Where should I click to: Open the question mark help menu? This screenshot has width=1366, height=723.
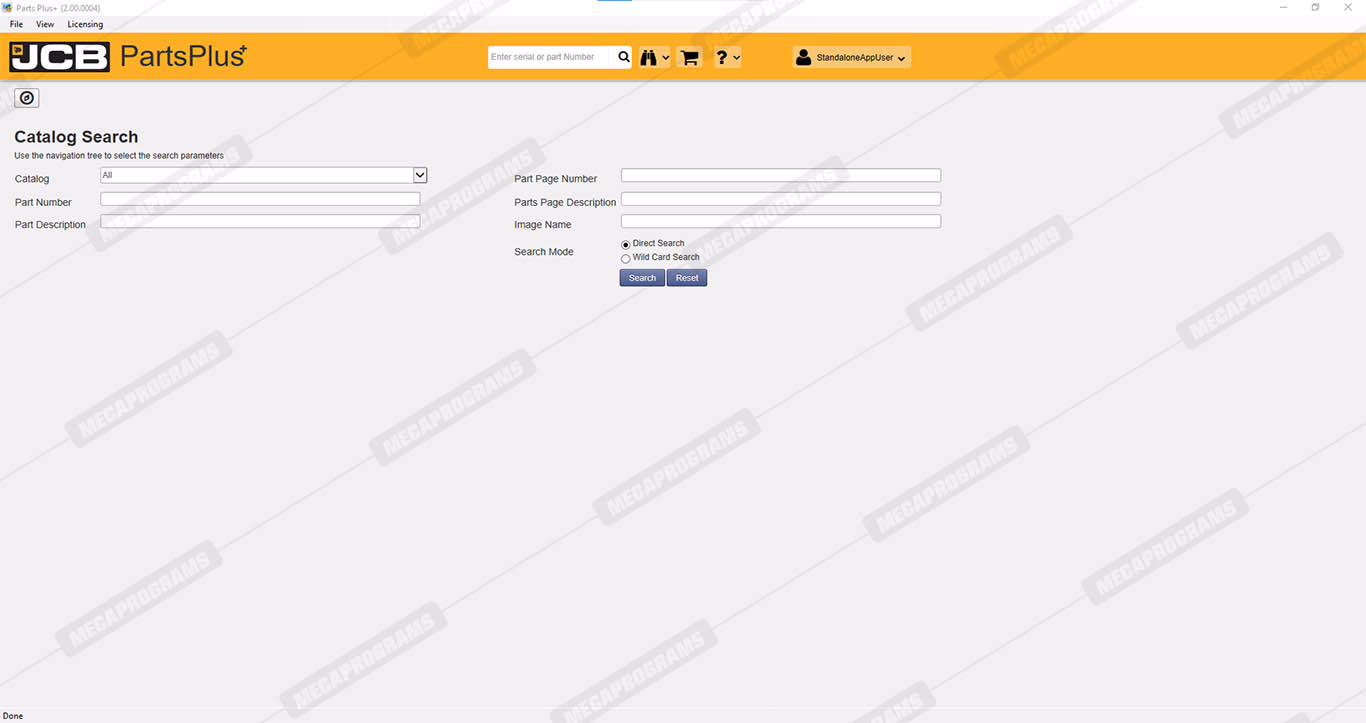(728, 58)
